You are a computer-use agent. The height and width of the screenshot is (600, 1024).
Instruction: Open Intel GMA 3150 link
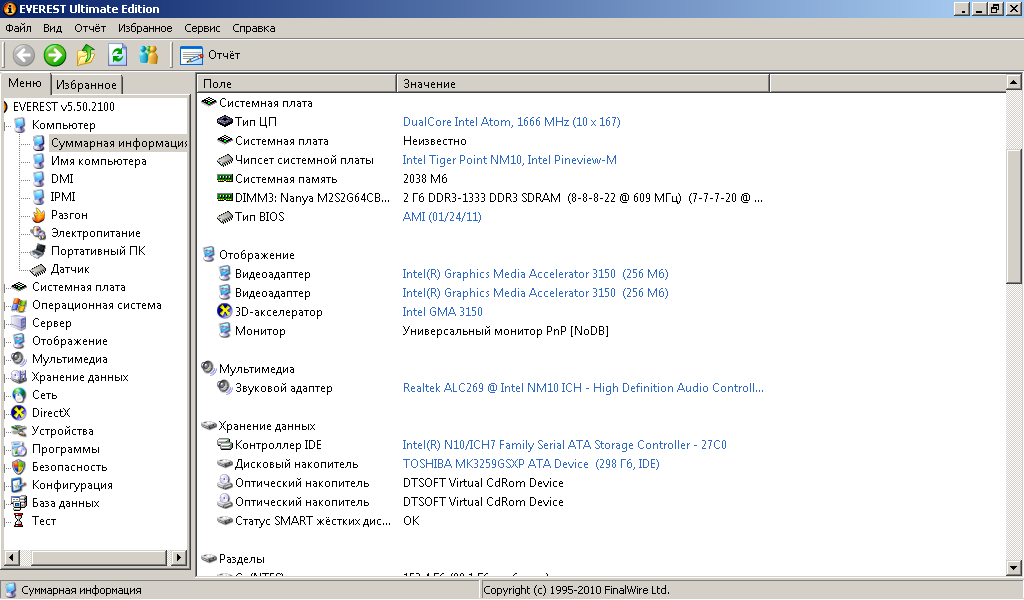pos(442,312)
